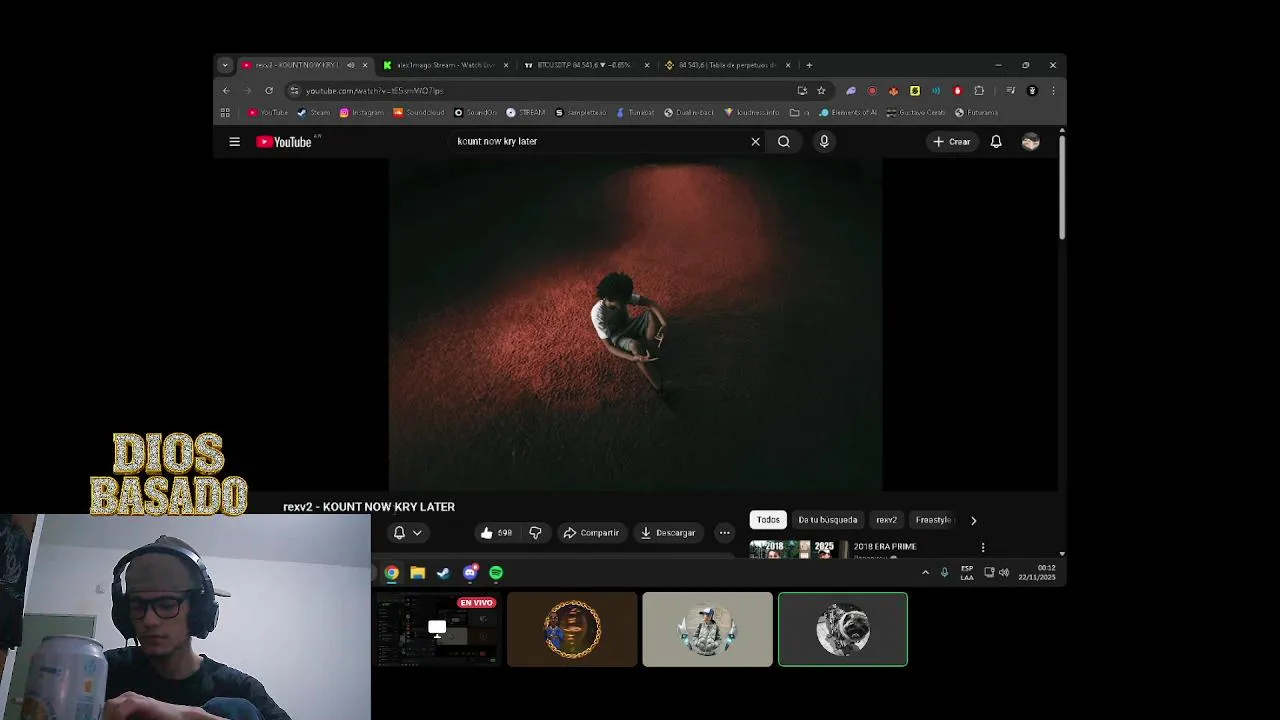Select the green-bordered avatar thumbnail
The image size is (1280, 720).
(843, 629)
